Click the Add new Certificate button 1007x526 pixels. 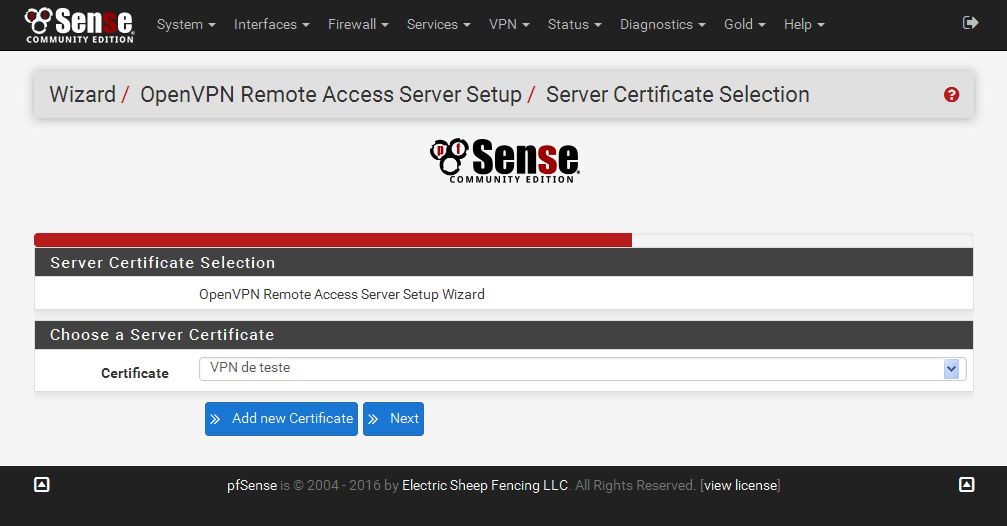281,419
